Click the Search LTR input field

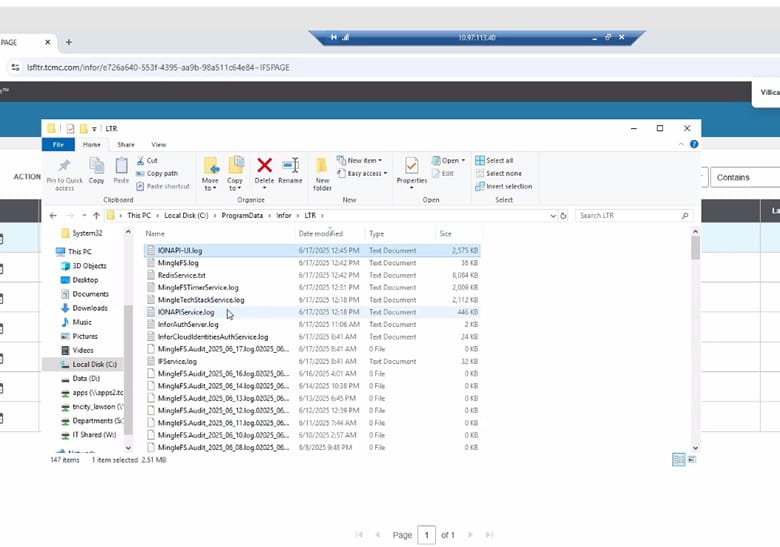[628, 215]
